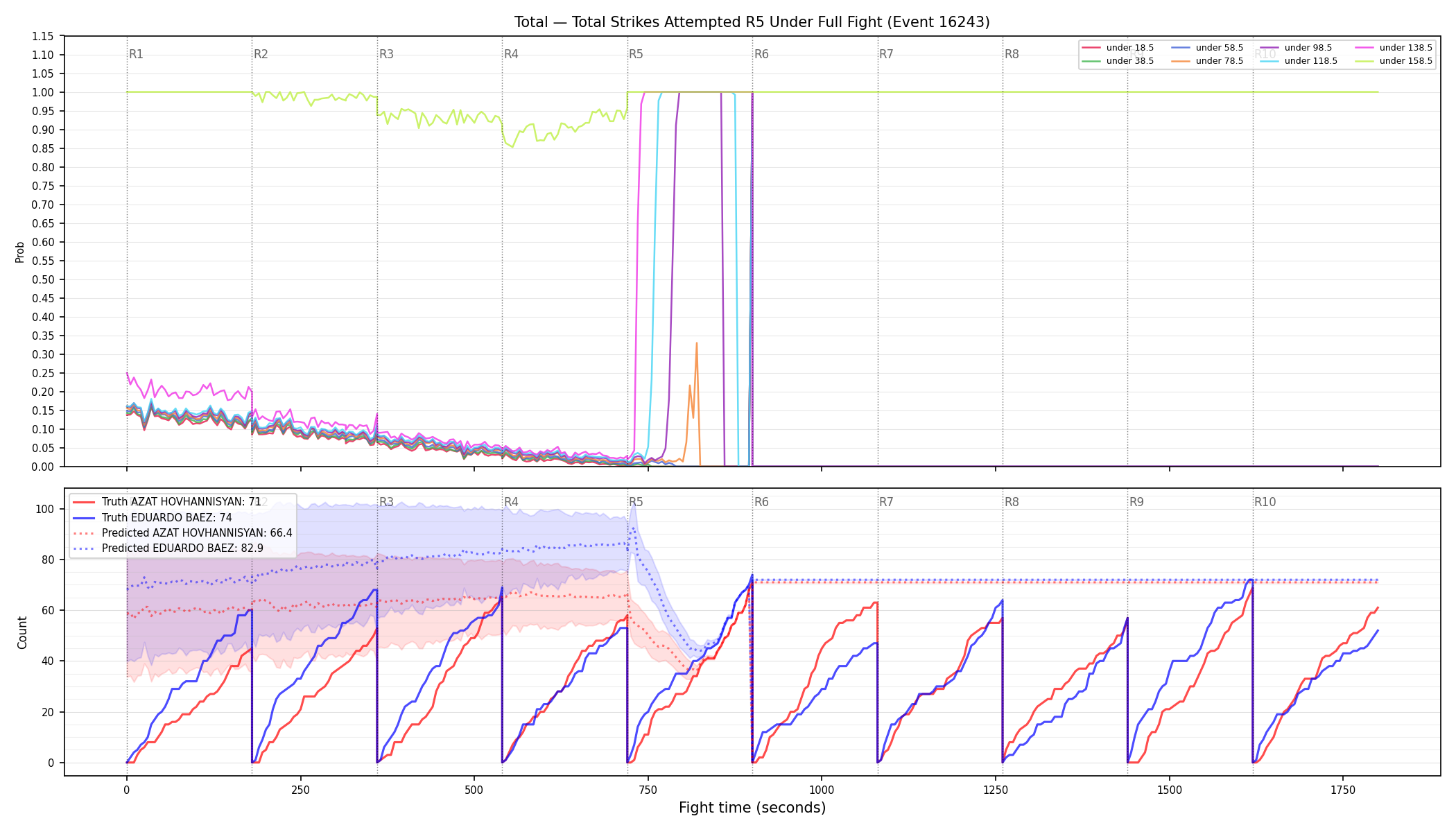1456x832 pixels.
Task: Click the cyan line sample for under 118.5
Action: click(x=1269, y=61)
